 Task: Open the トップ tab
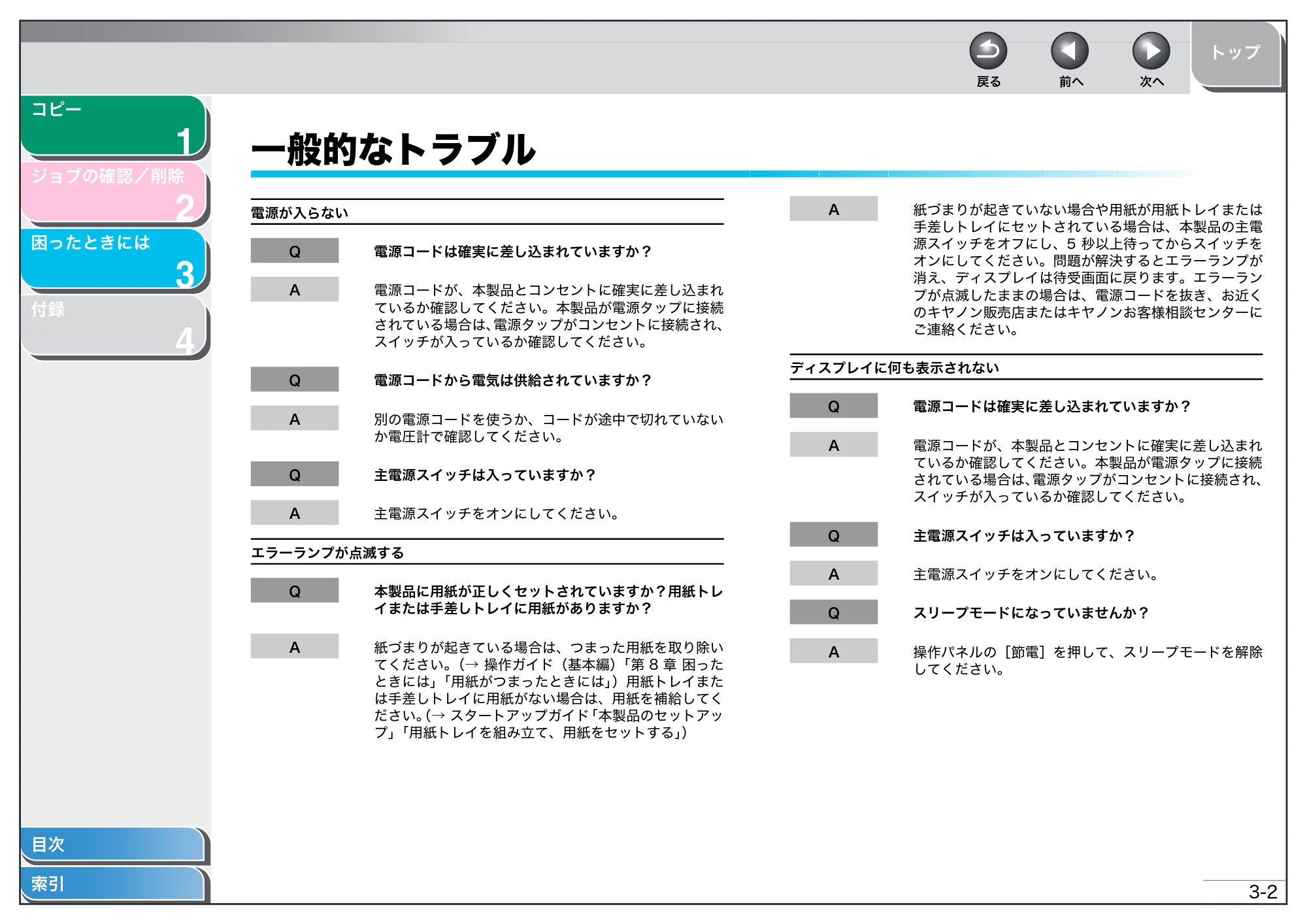pos(1236,54)
